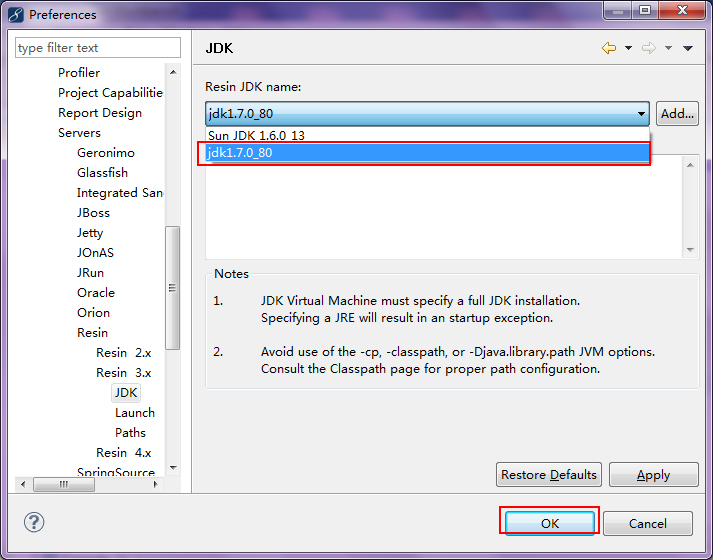Click the tree horizontal scrollbar thumb
This screenshot has height=560, width=713.
pyautogui.click(x=64, y=484)
